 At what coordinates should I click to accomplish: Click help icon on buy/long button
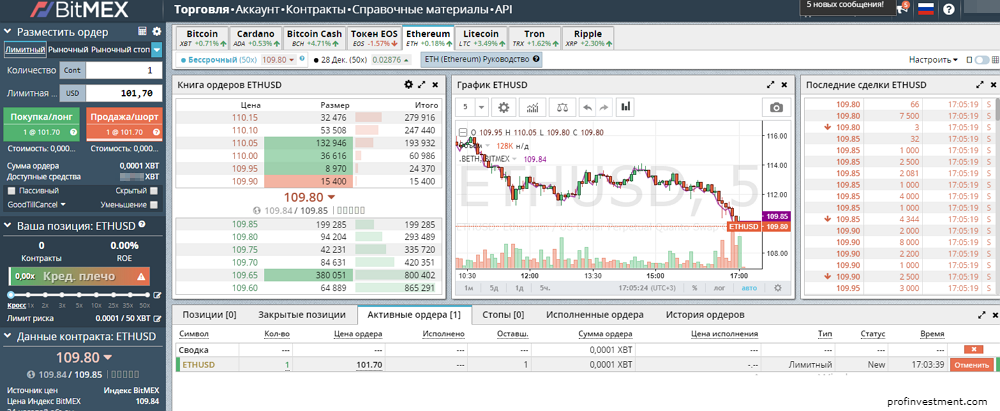tap(73, 132)
